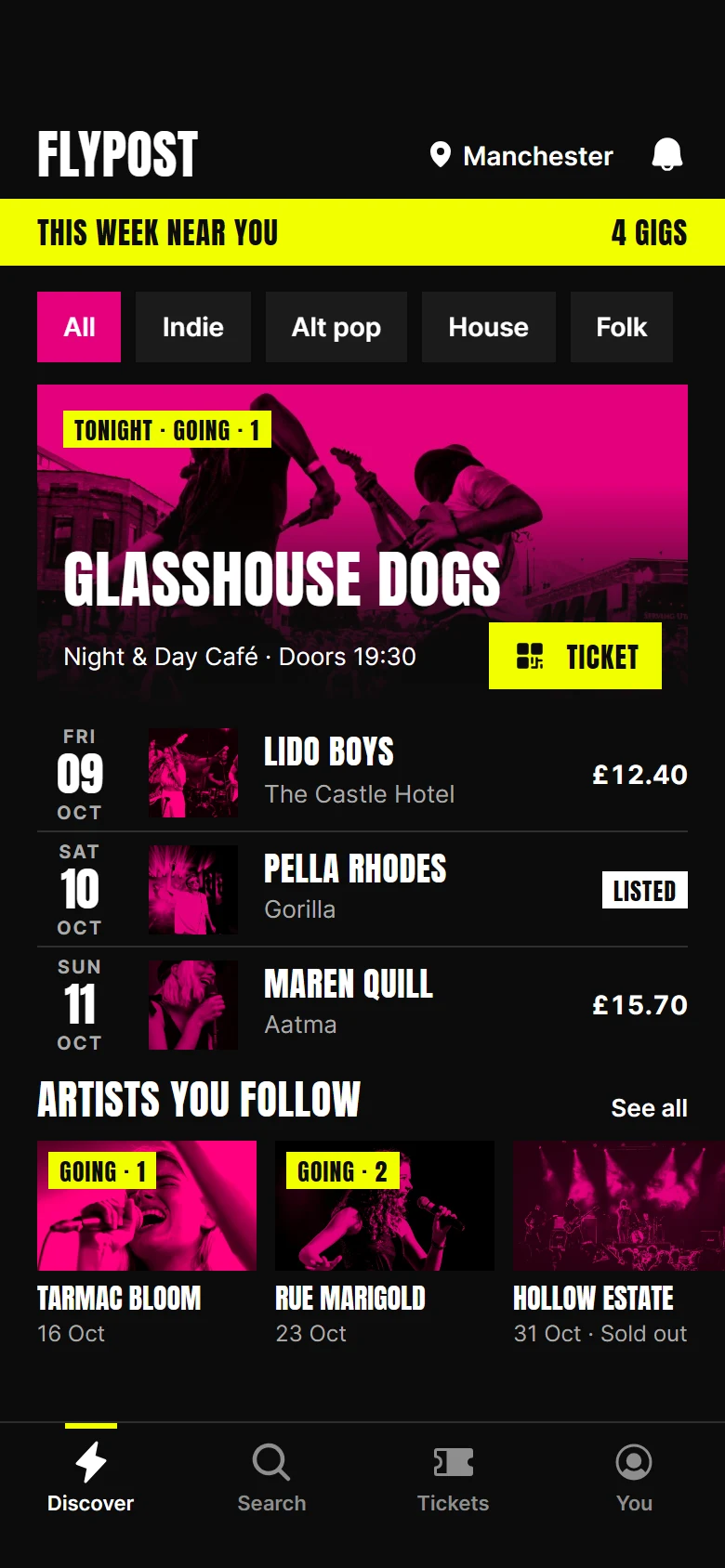Viewport: 725px width, 1568px height.
Task: Select the All genre filter
Action: coord(79,327)
